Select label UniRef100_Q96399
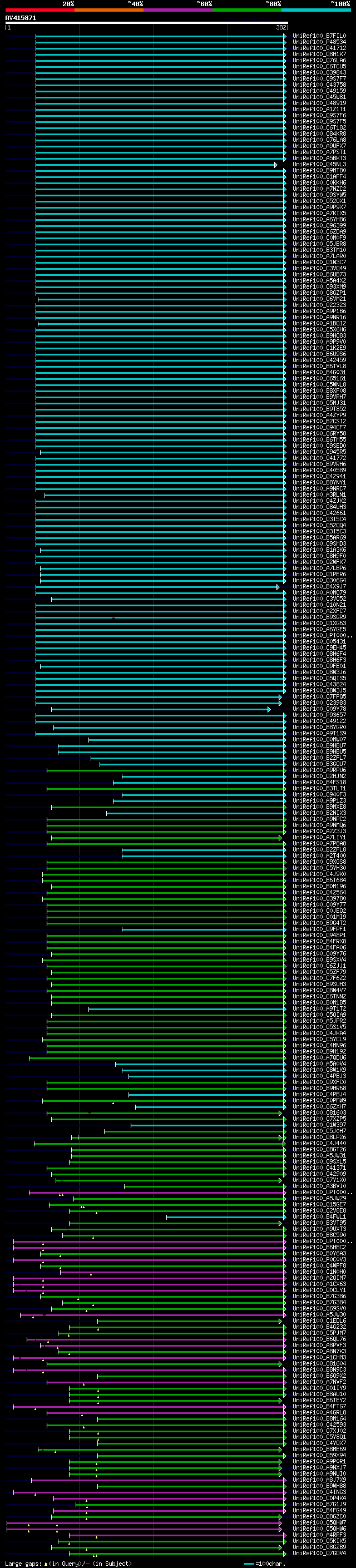The width and height of the screenshot is (356, 1568). tap(319, 225)
